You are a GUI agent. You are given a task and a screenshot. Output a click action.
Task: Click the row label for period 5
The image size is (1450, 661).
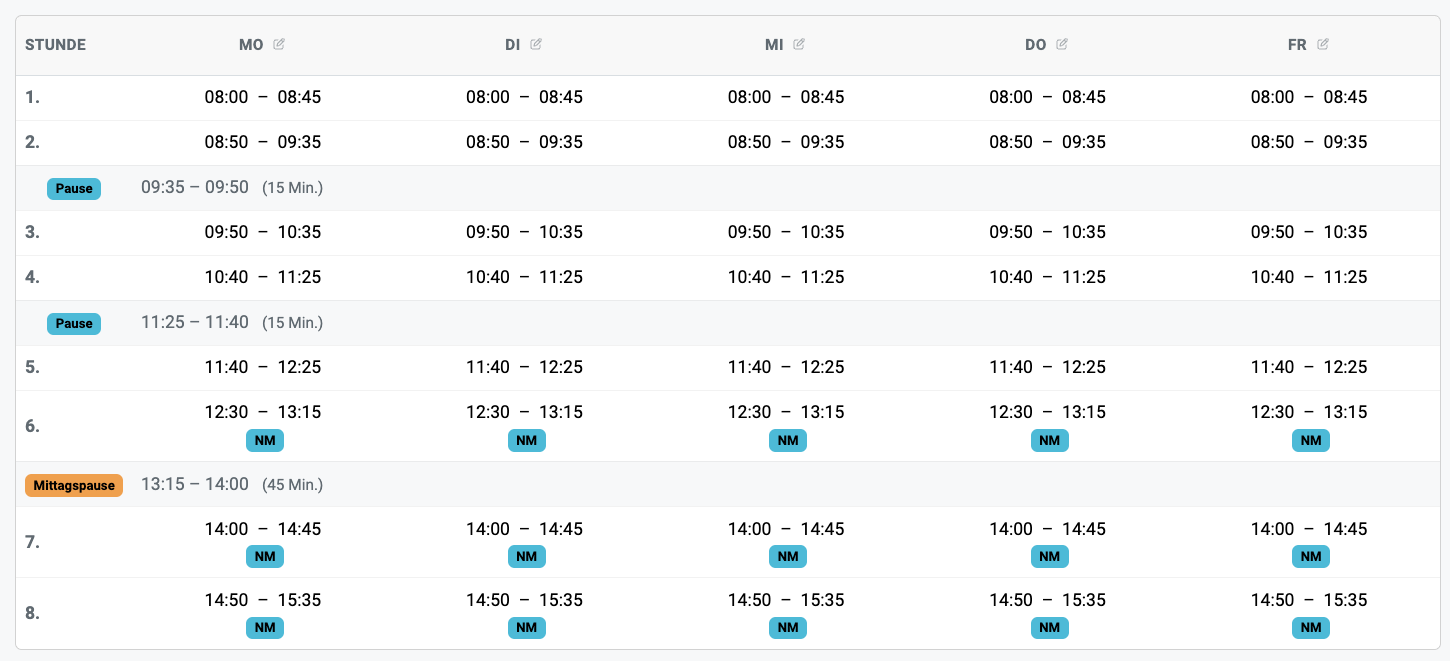pyautogui.click(x=32, y=367)
